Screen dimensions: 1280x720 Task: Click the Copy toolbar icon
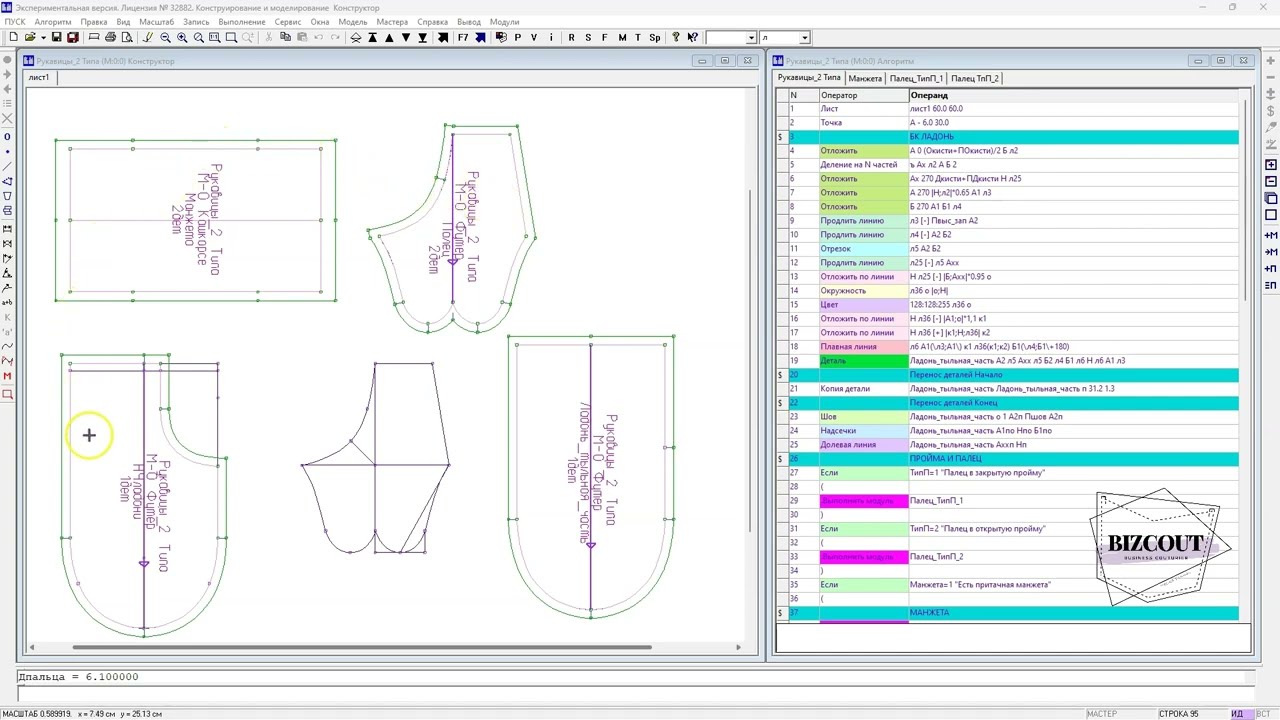286,38
